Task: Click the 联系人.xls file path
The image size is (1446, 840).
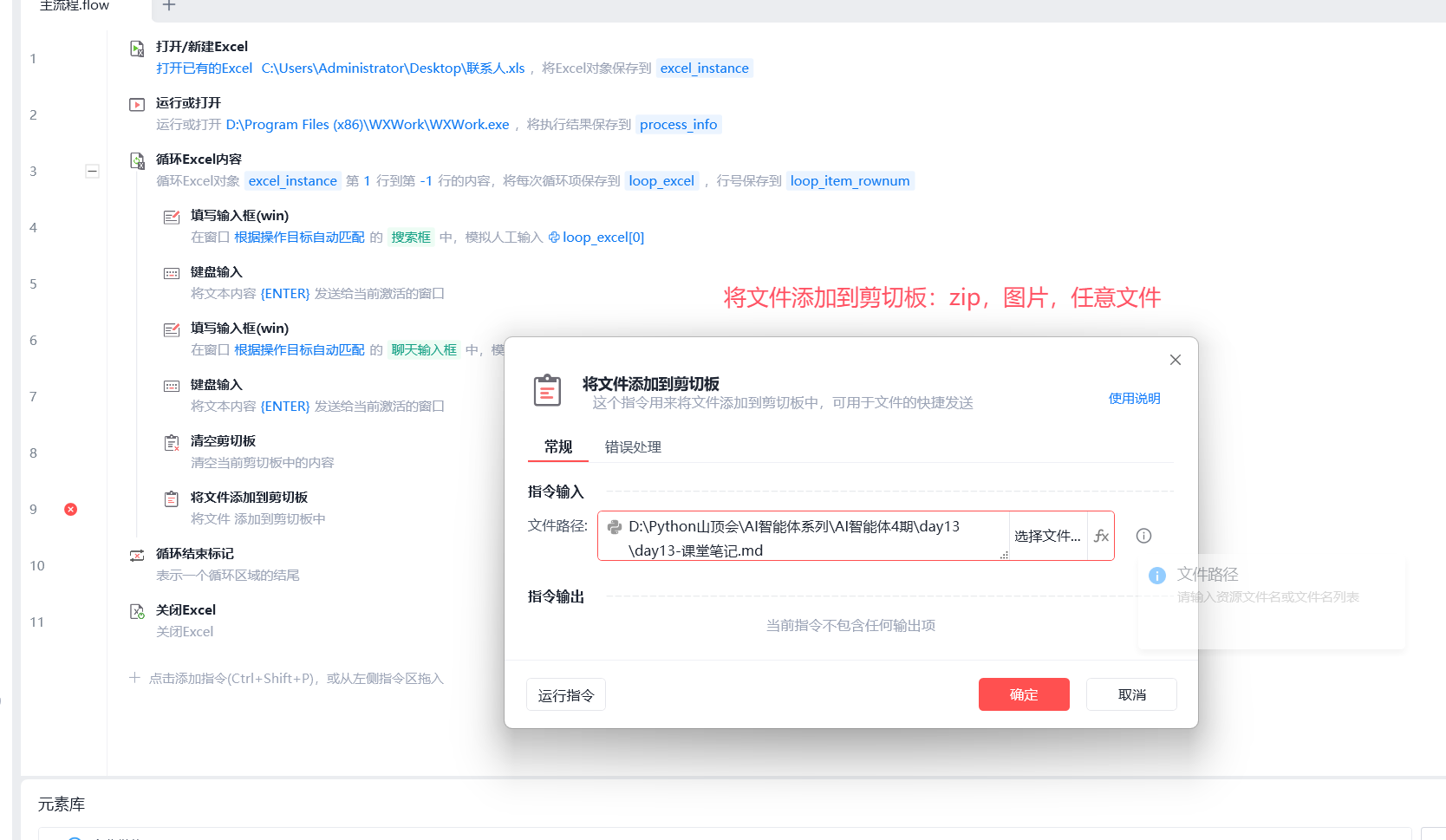Action: (x=393, y=68)
